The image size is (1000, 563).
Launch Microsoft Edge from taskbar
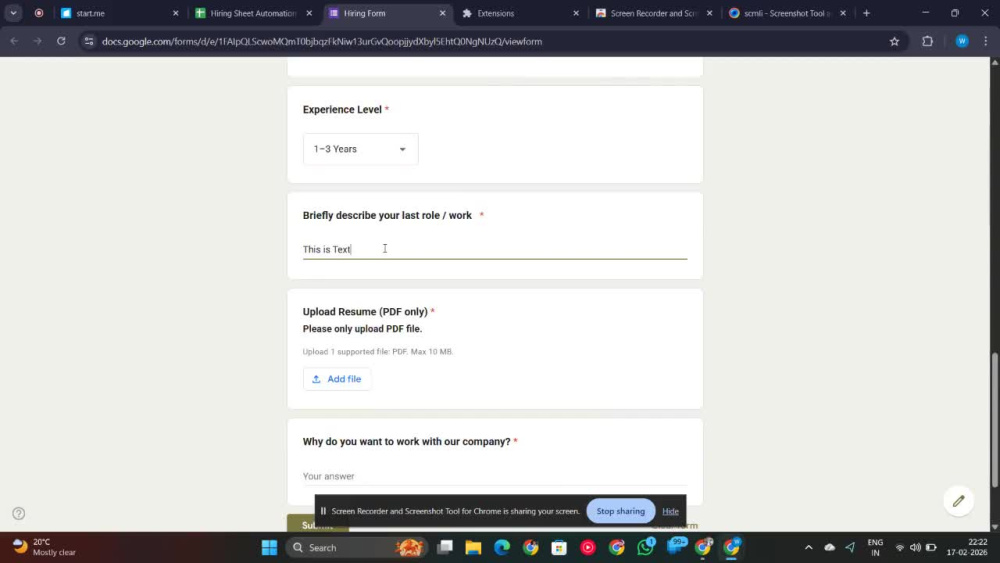click(502, 547)
